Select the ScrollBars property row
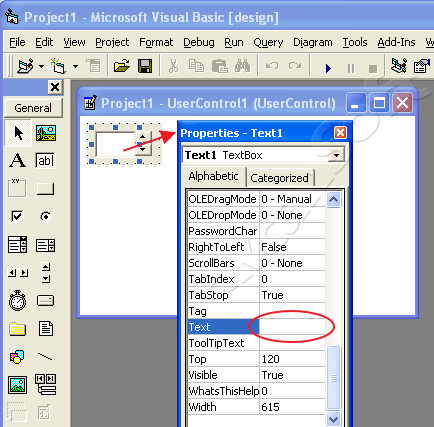434x427 pixels. point(256,263)
